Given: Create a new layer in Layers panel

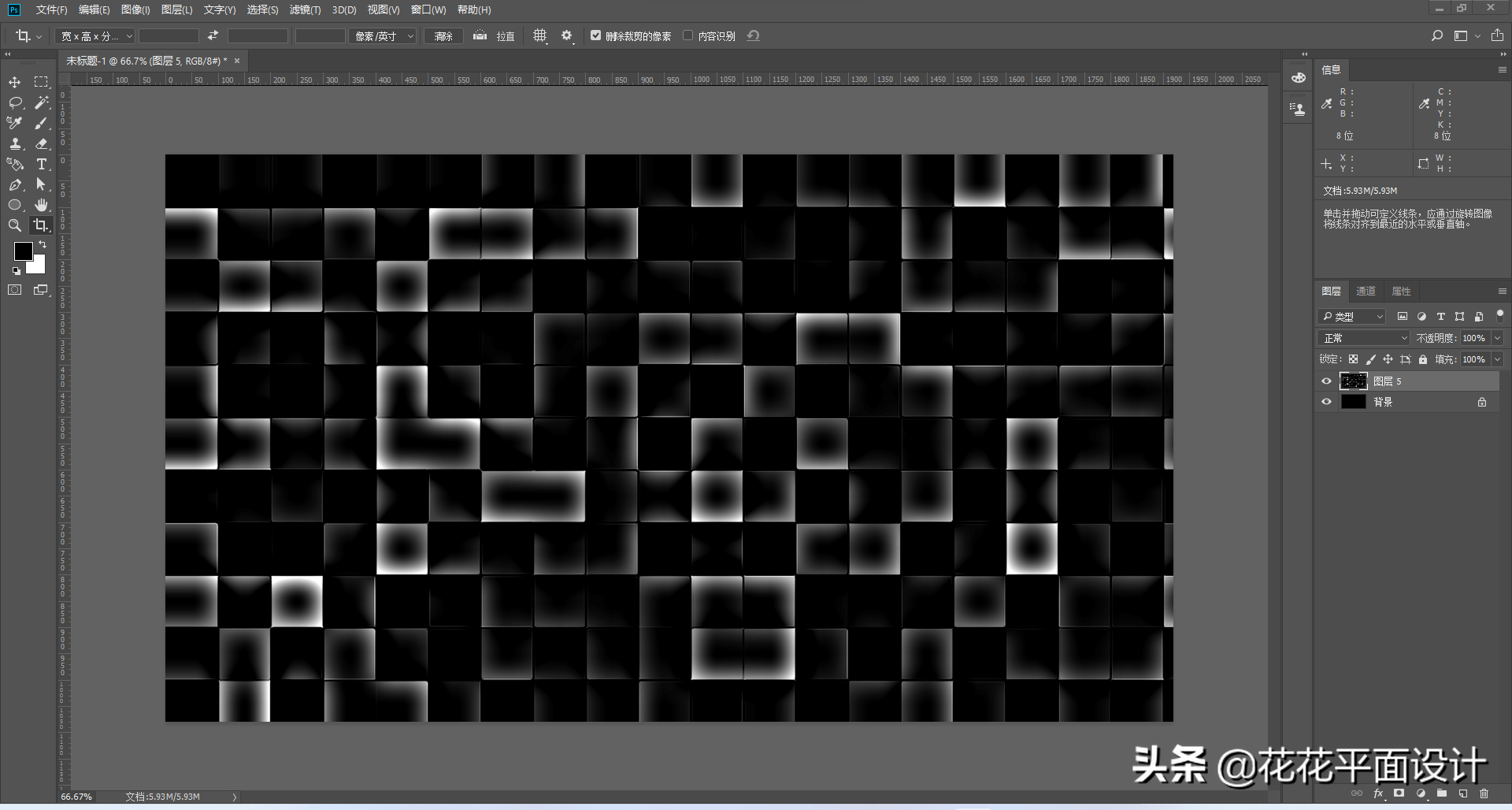Looking at the screenshot, I should click(1462, 793).
